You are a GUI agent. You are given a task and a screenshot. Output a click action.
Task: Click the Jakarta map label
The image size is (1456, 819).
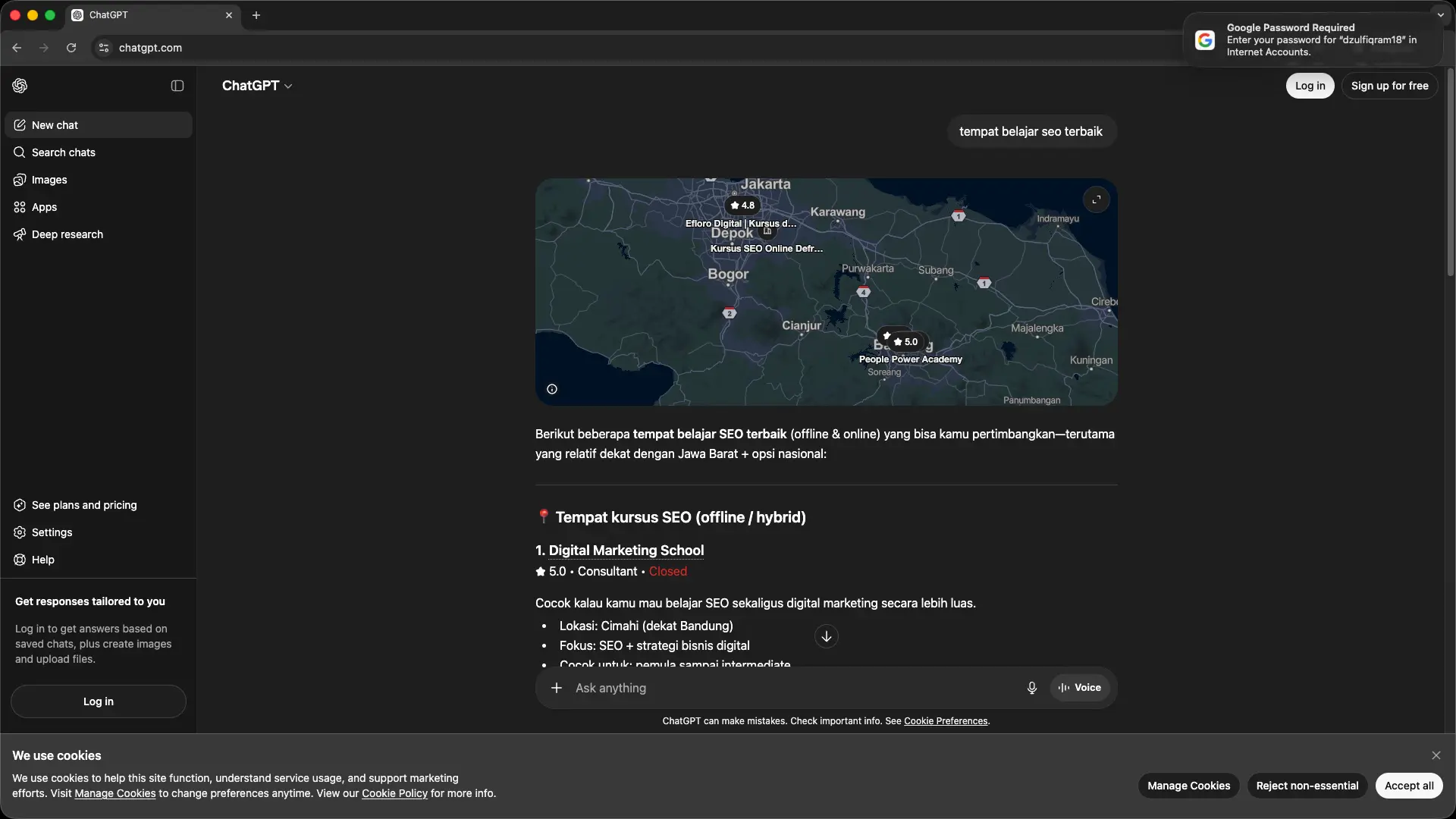[x=765, y=184]
